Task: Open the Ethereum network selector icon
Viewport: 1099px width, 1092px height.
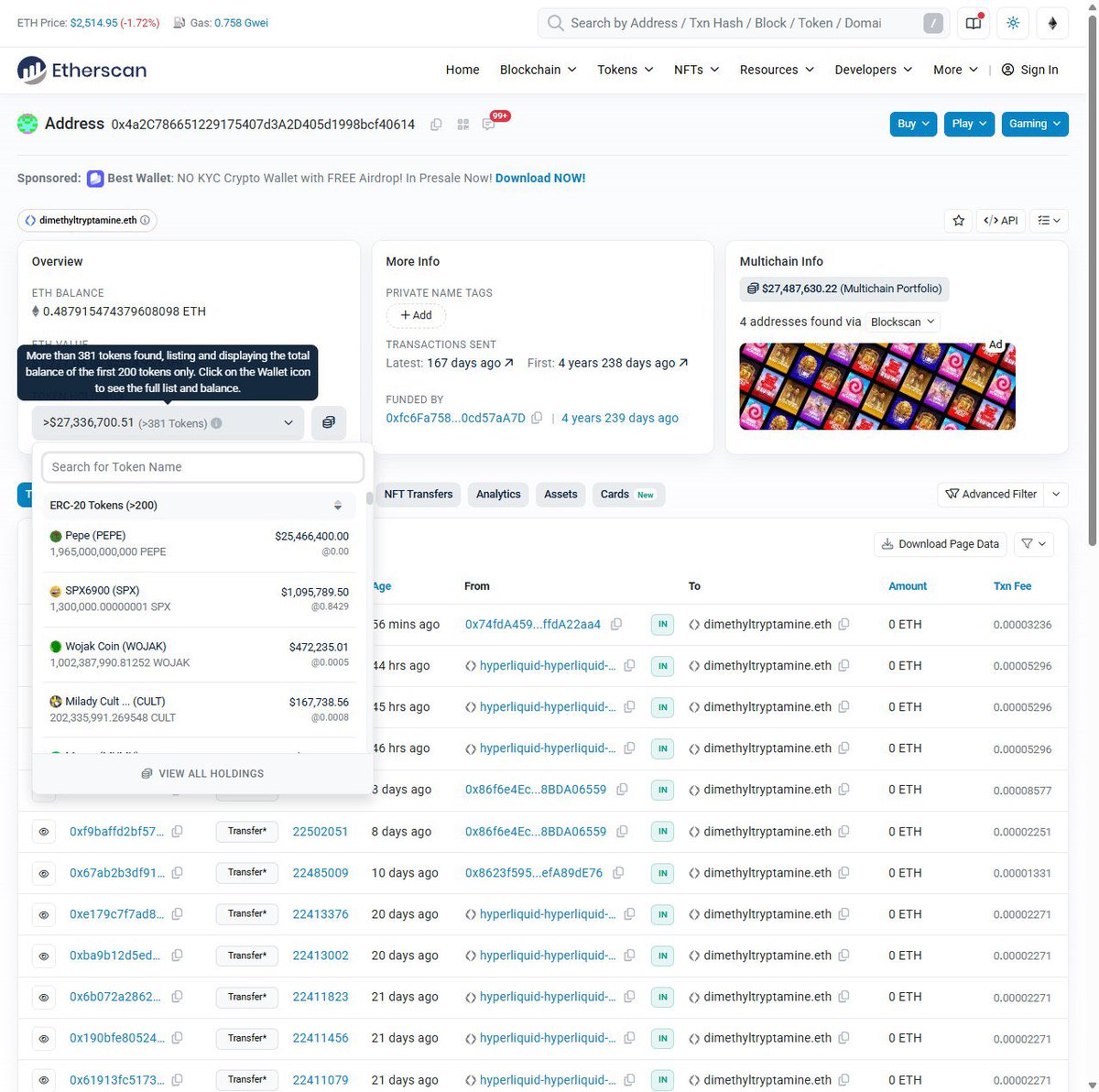Action: [1052, 23]
